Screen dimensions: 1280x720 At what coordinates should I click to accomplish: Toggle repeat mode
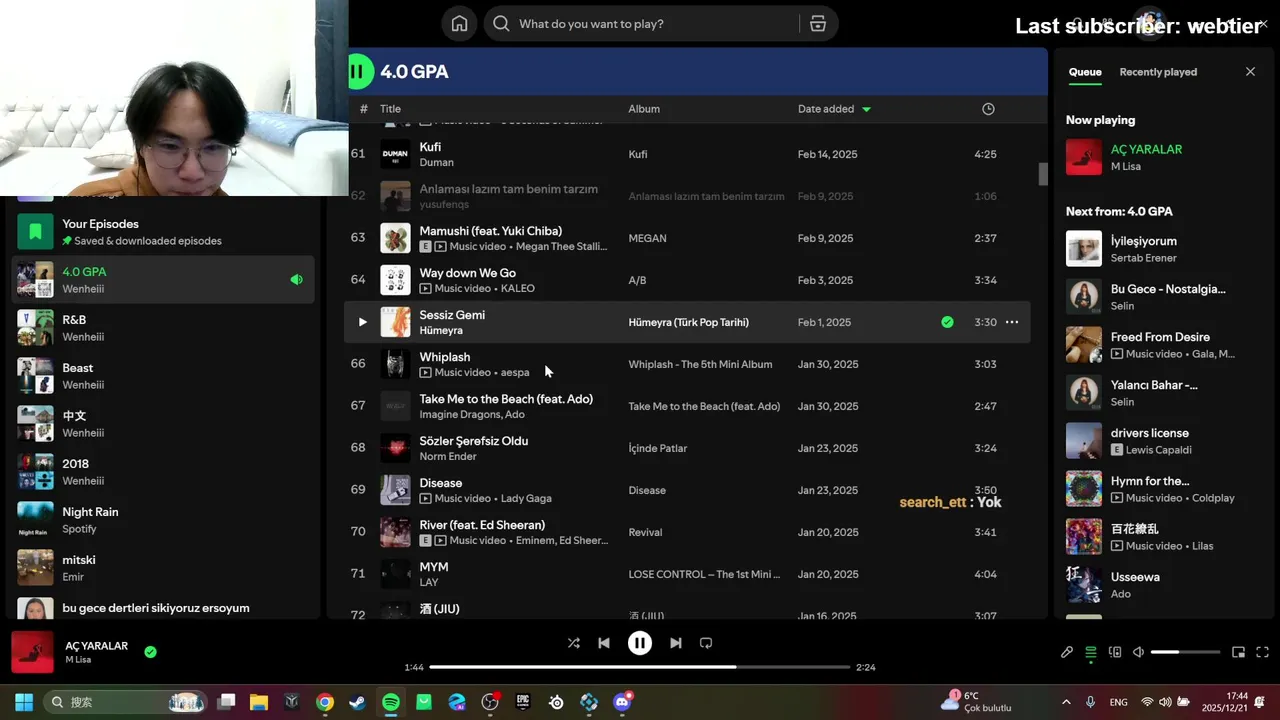point(706,643)
